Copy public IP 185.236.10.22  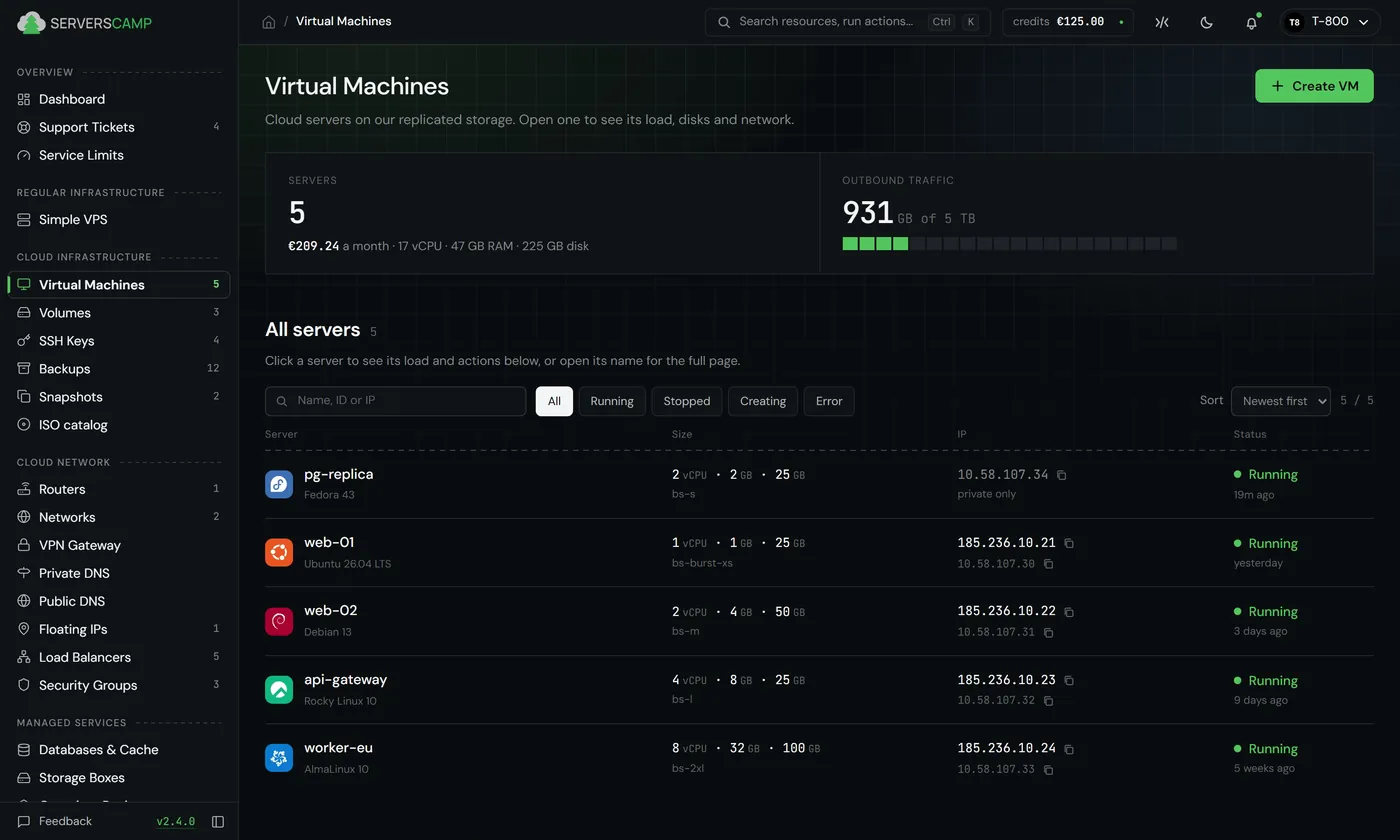(x=1069, y=611)
